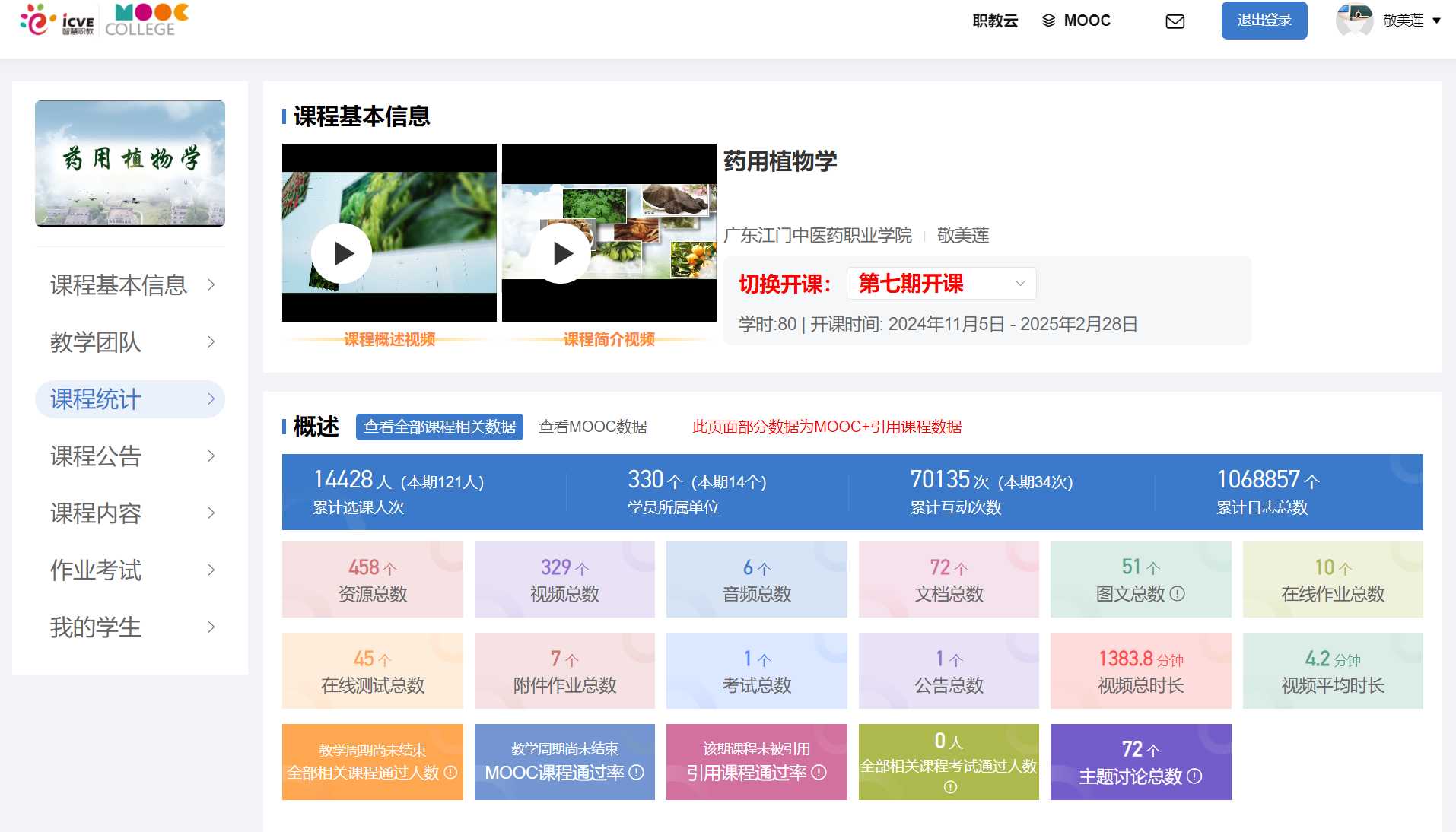
Task: Select 查看全部课程相关数据 tab
Action: pos(439,427)
